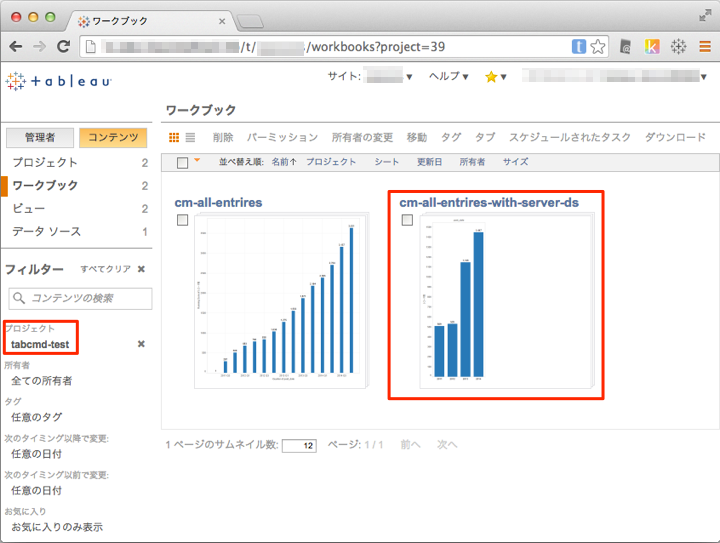
Task: Remove the tabcmd-test project filter
Action: pyautogui.click(x=141, y=344)
